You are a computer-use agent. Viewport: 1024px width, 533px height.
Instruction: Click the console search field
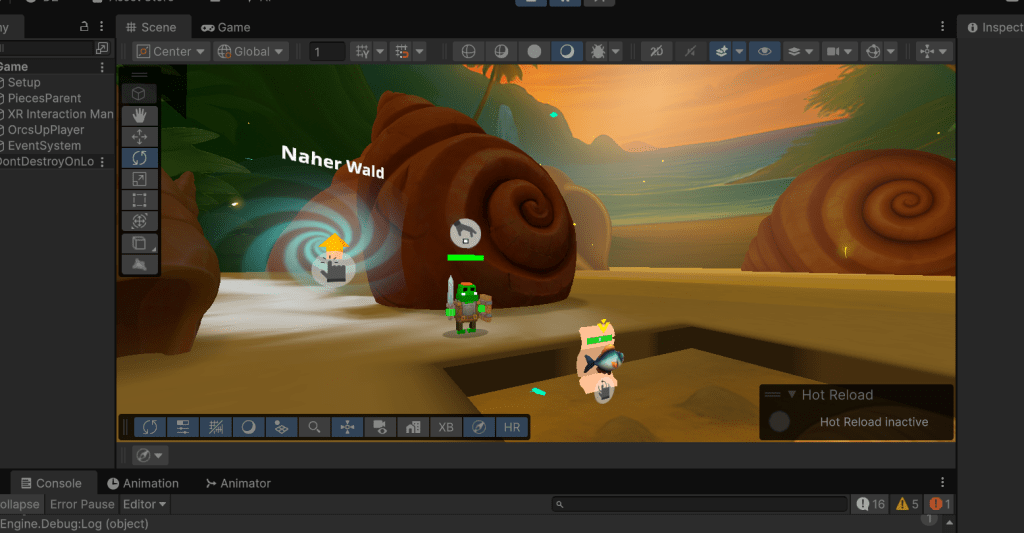click(698, 504)
